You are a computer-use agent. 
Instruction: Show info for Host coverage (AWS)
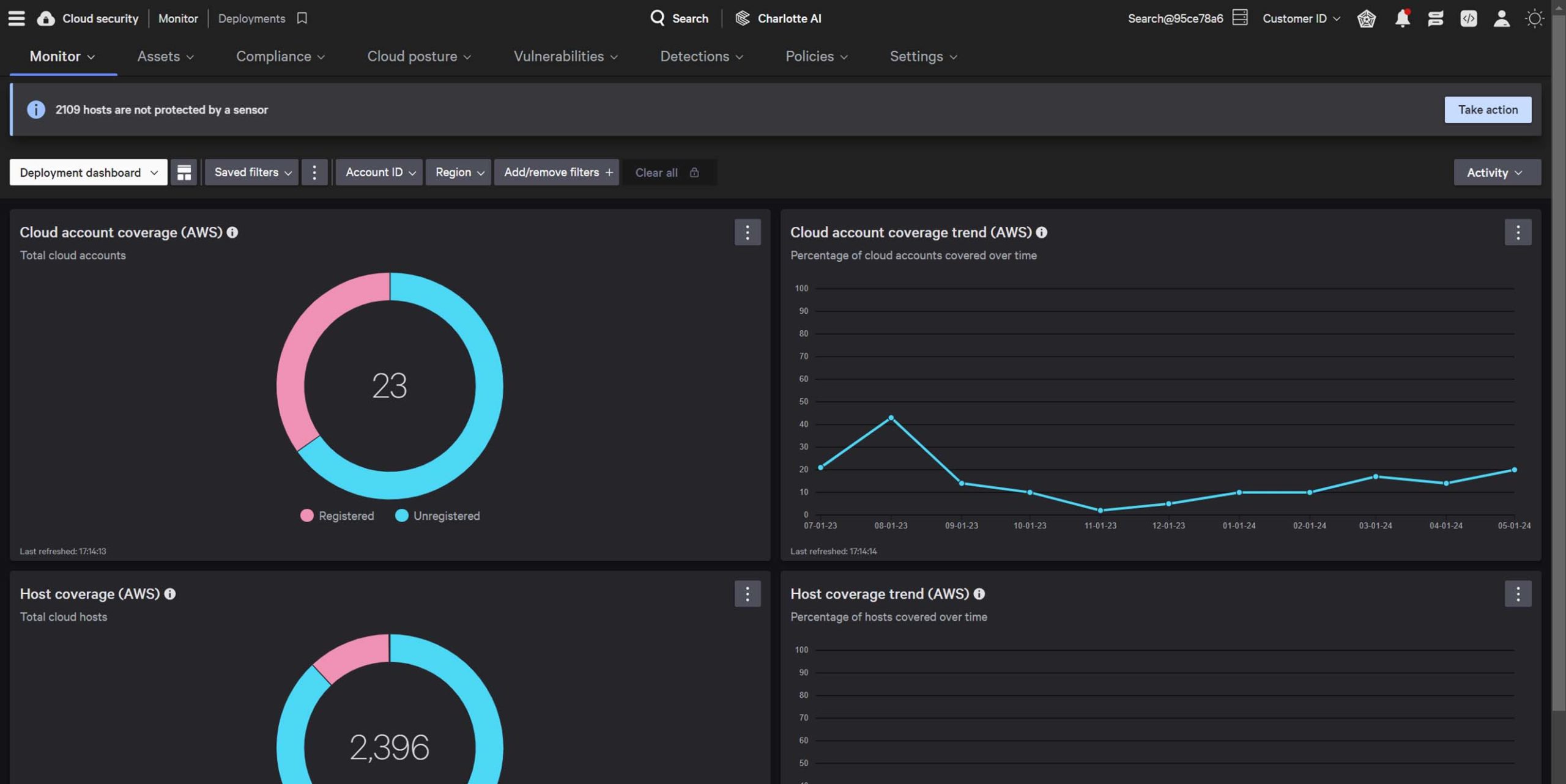point(170,594)
